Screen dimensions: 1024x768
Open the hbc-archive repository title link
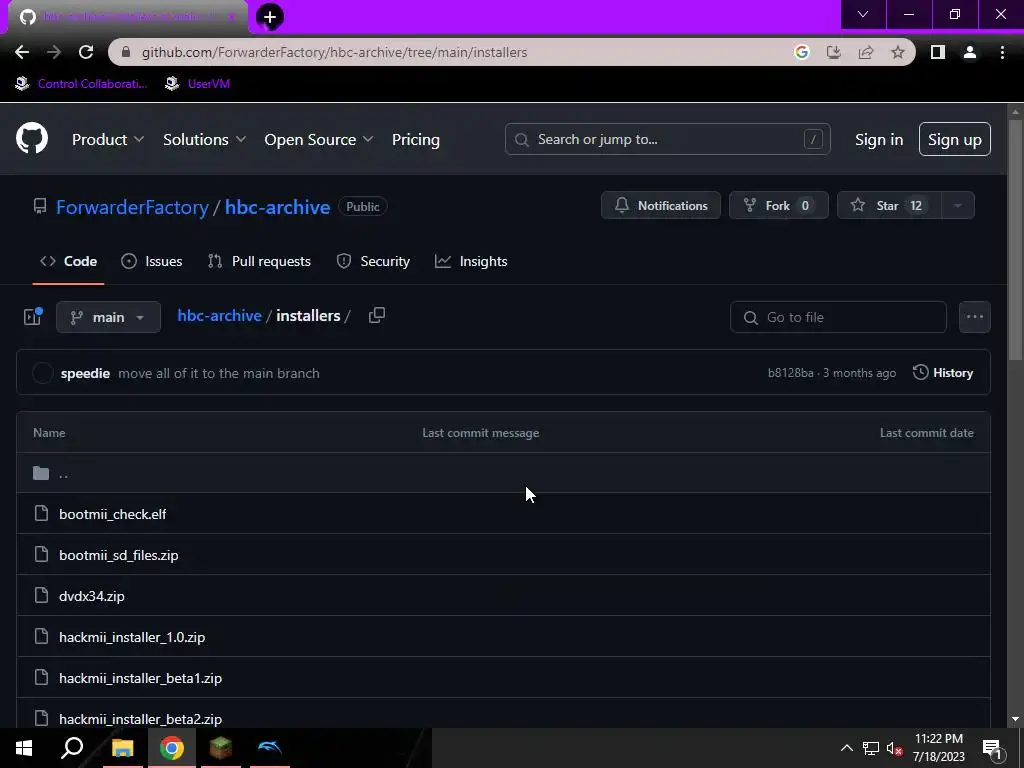click(278, 206)
